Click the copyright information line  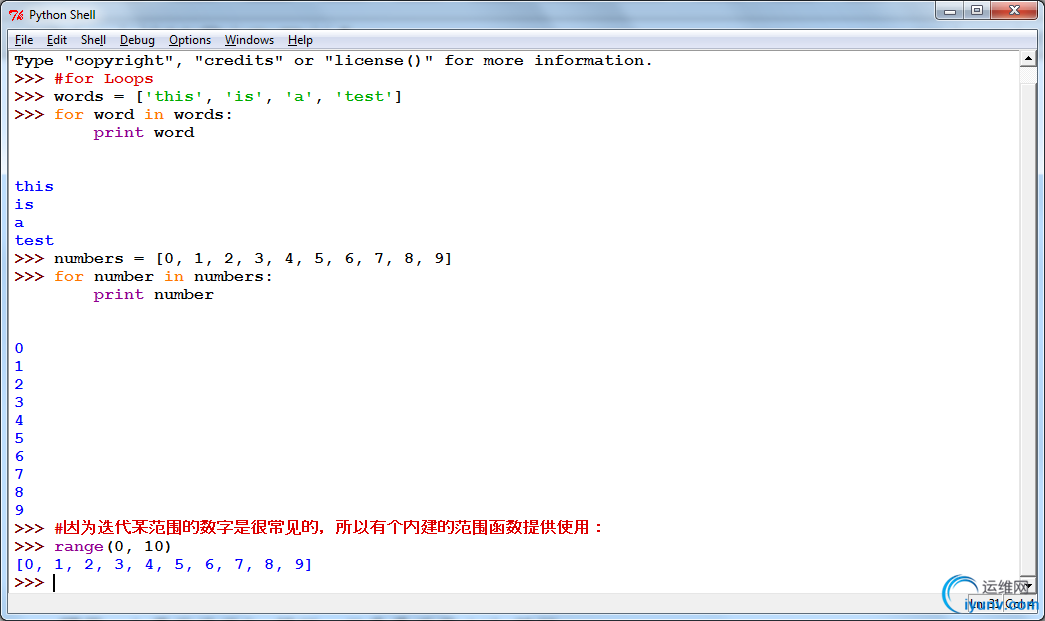pos(333,61)
